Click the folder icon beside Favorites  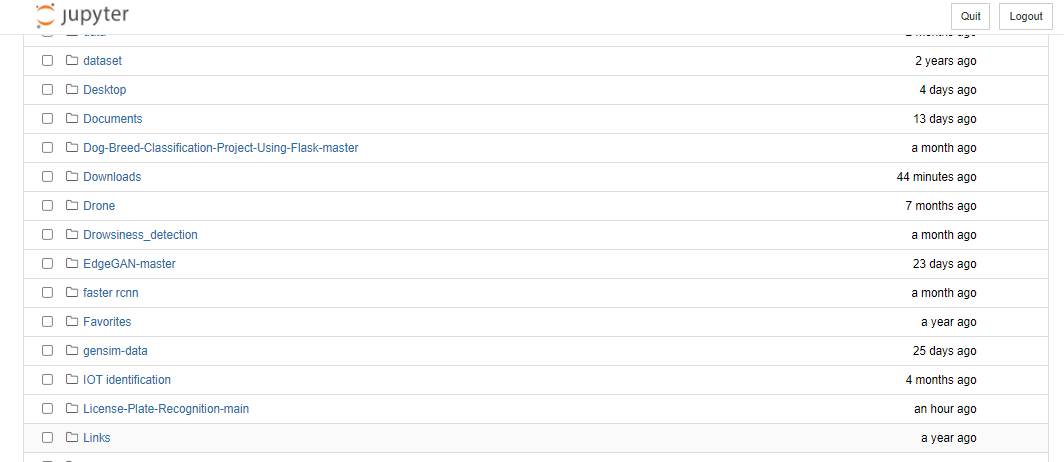[72, 322]
